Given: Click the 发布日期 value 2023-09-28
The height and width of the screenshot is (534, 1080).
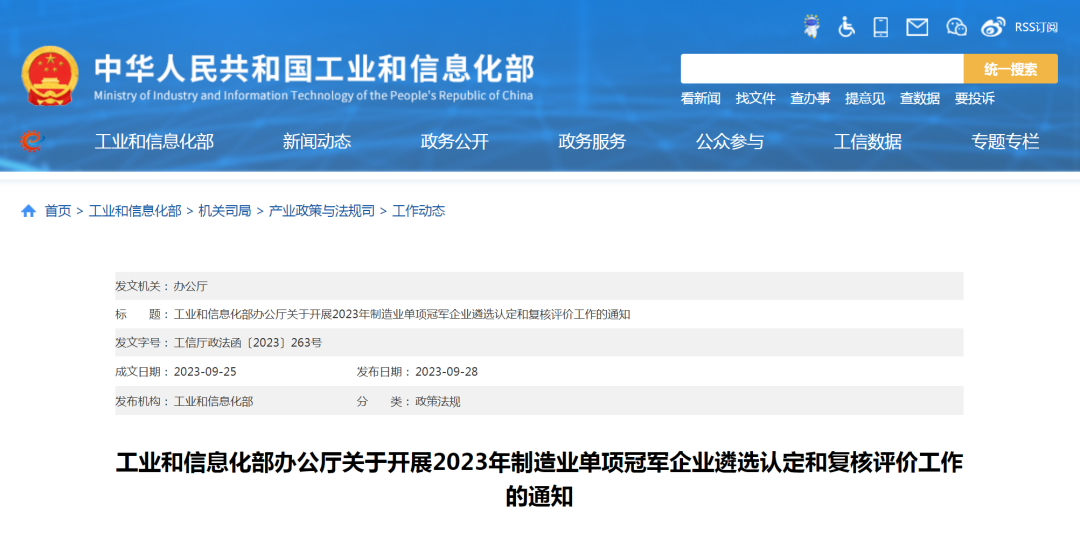Looking at the screenshot, I should point(446,372).
